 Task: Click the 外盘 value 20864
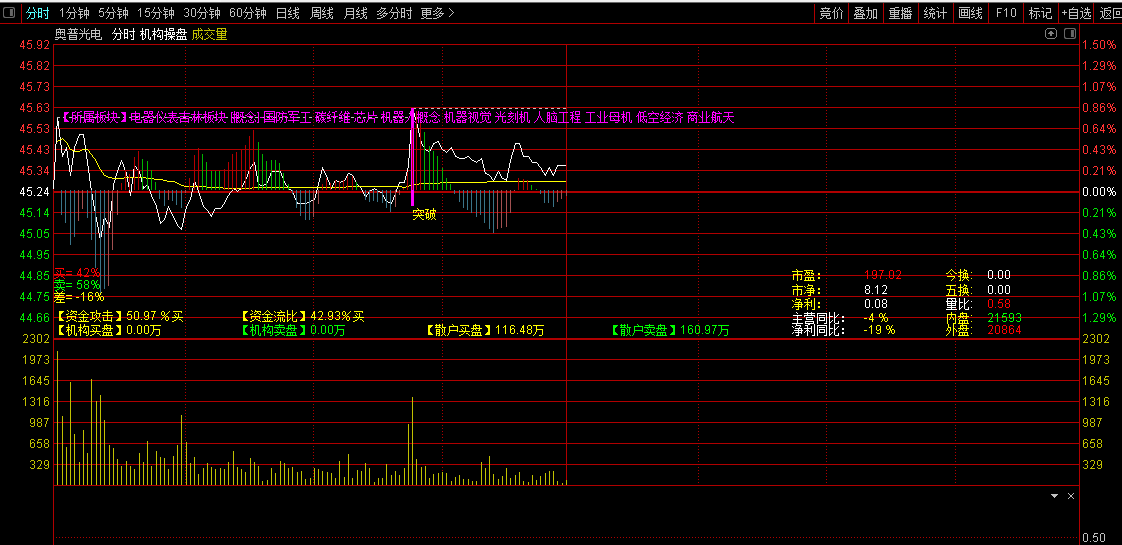click(x=1004, y=330)
